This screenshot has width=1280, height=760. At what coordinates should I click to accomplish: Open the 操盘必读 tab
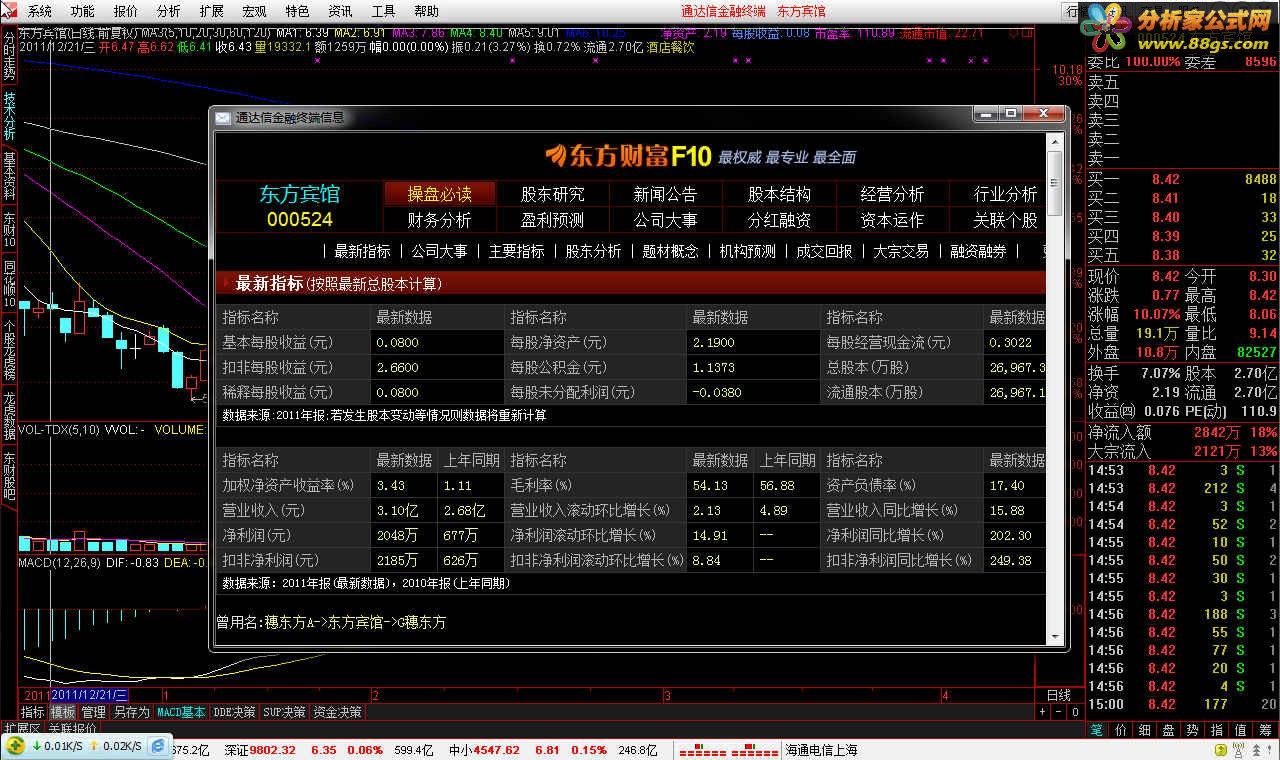tap(439, 193)
